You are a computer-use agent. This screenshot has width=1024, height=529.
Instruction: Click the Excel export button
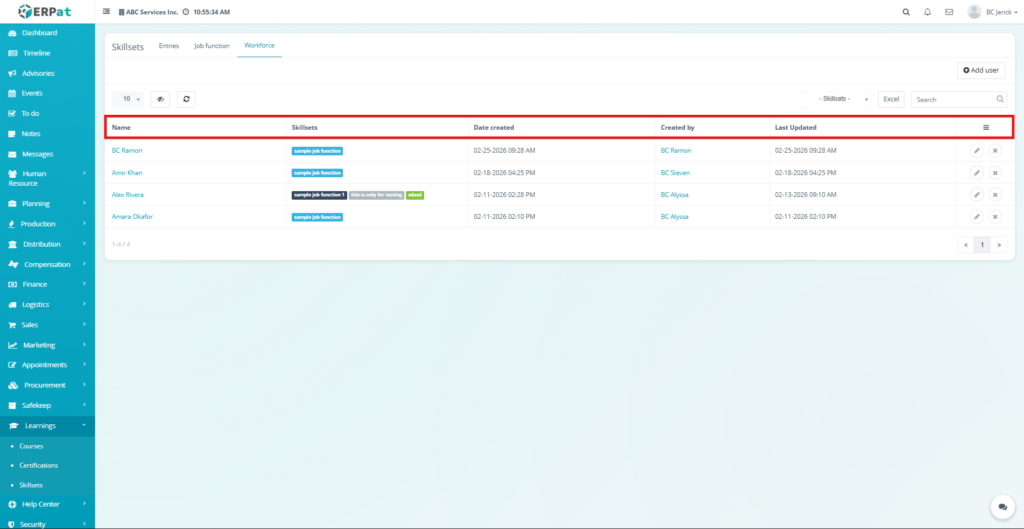click(891, 99)
